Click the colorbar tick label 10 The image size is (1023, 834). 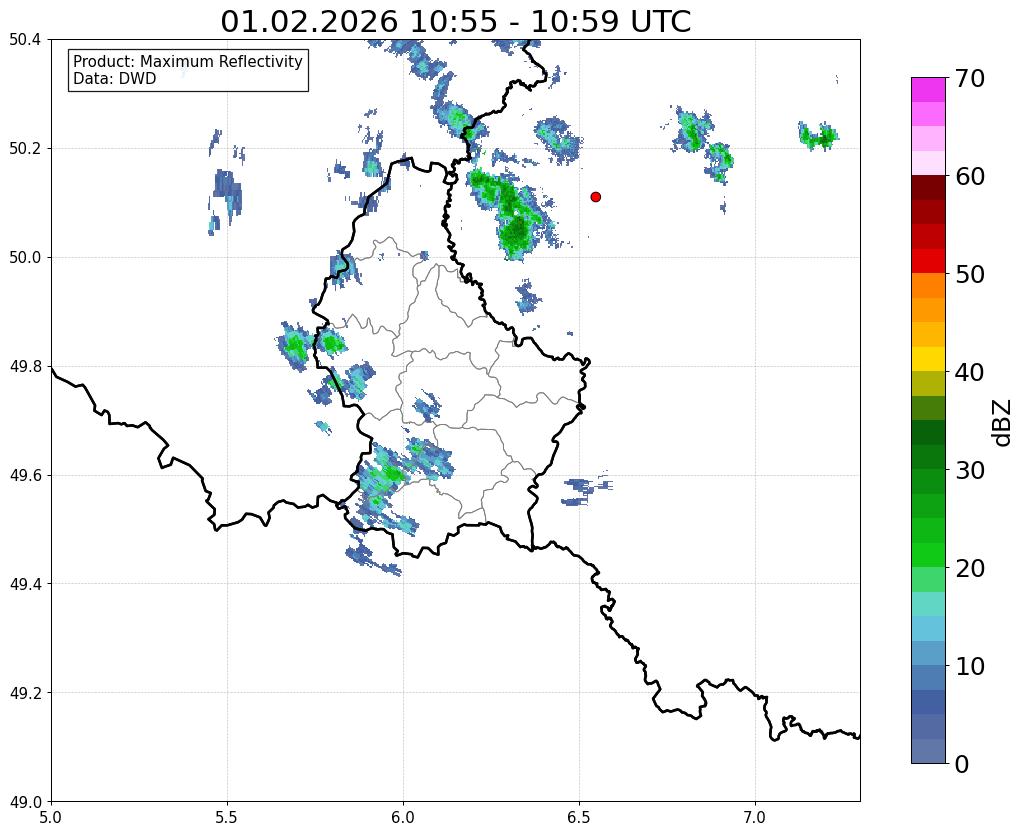[970, 666]
